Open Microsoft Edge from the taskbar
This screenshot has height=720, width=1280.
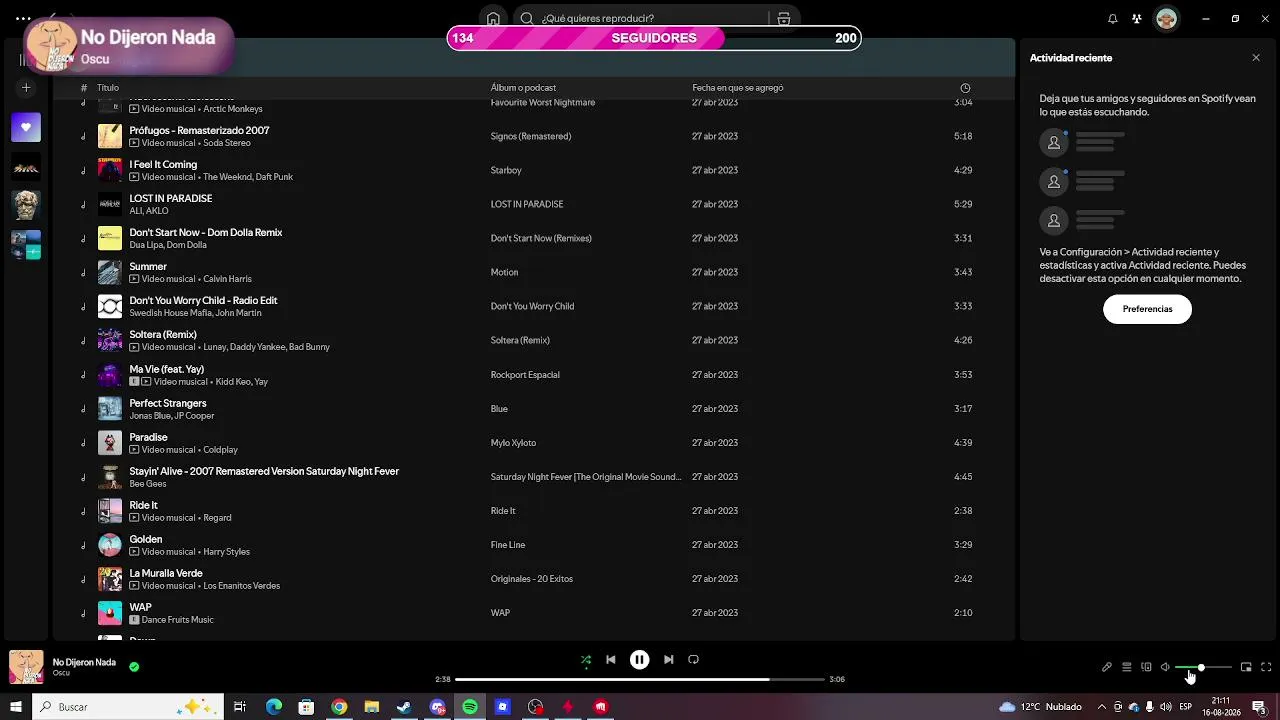(x=274, y=707)
